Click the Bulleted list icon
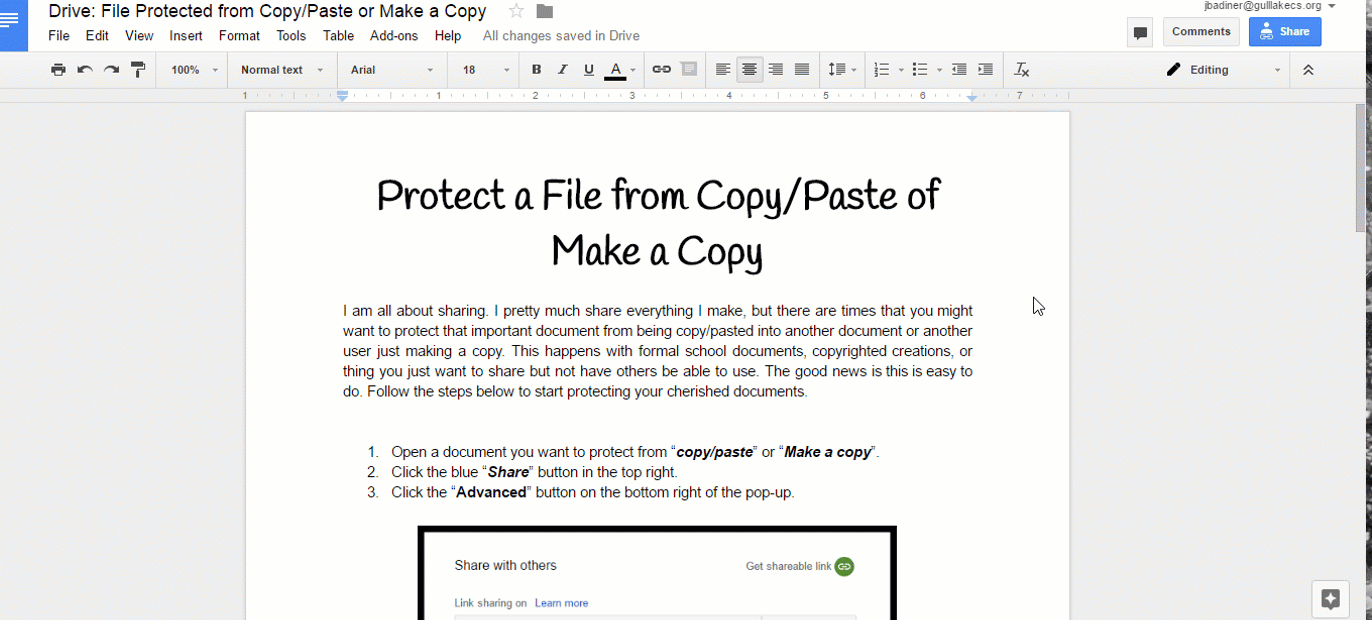Image resolution: width=1372 pixels, height=620 pixels. [920, 70]
